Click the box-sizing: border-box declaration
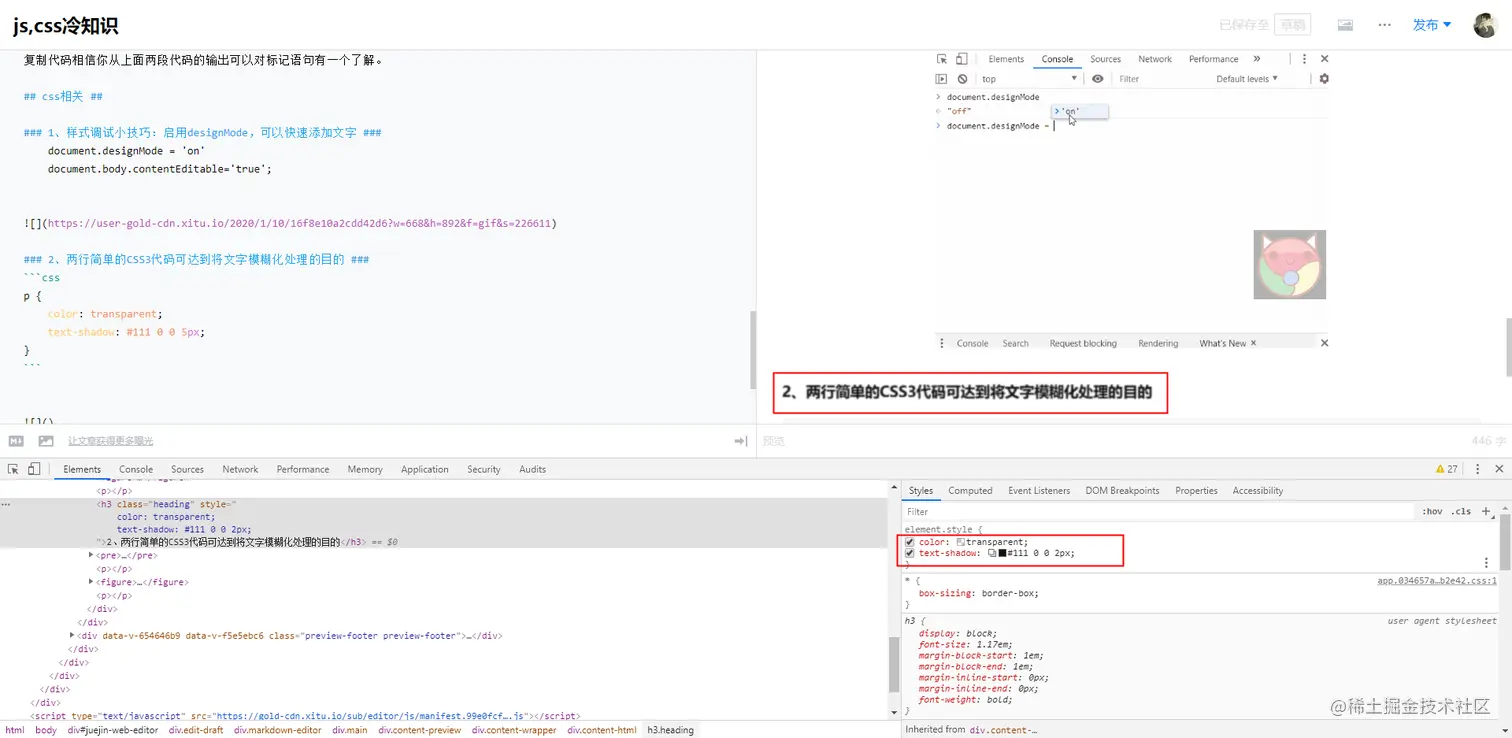This screenshot has width=1512, height=738. click(x=979, y=593)
